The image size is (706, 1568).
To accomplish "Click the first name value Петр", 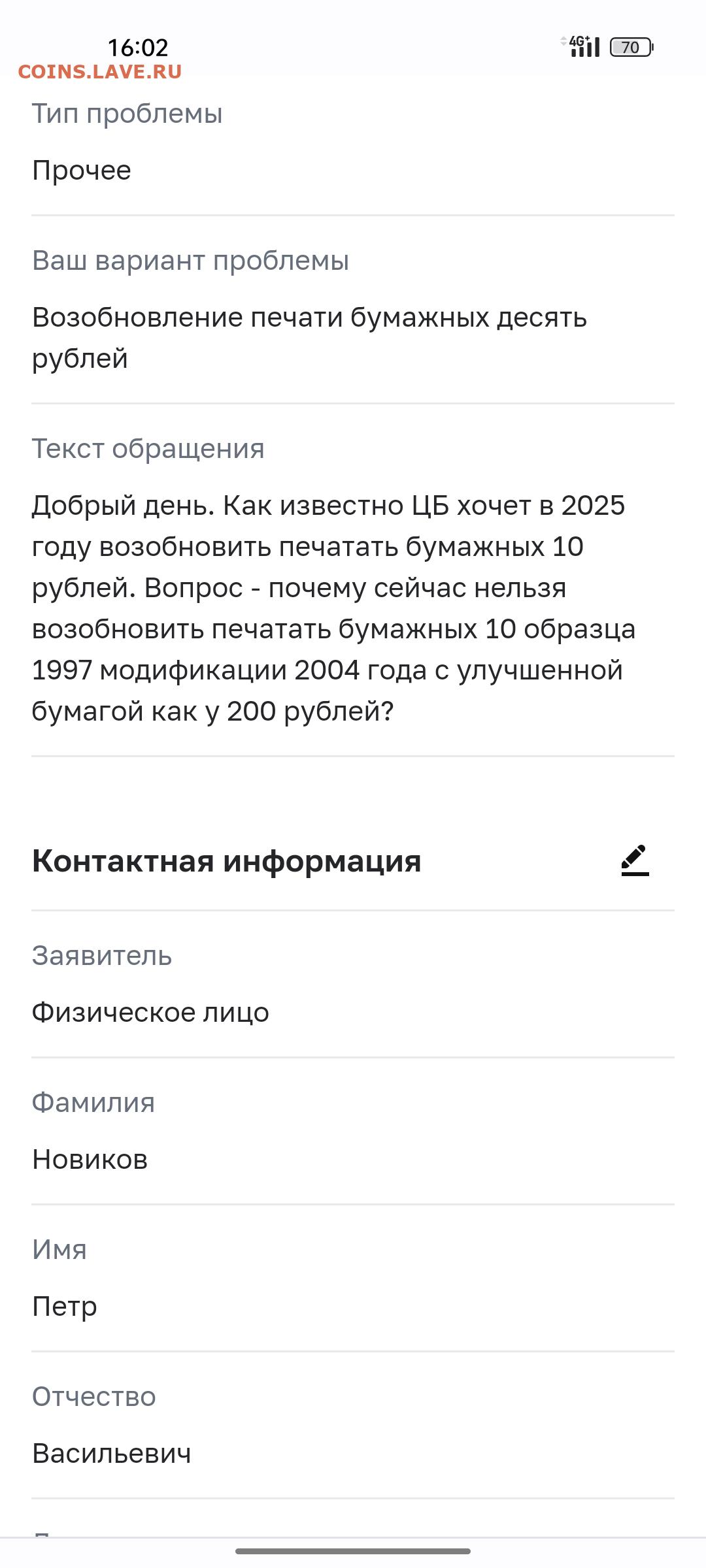I will pyautogui.click(x=65, y=1307).
